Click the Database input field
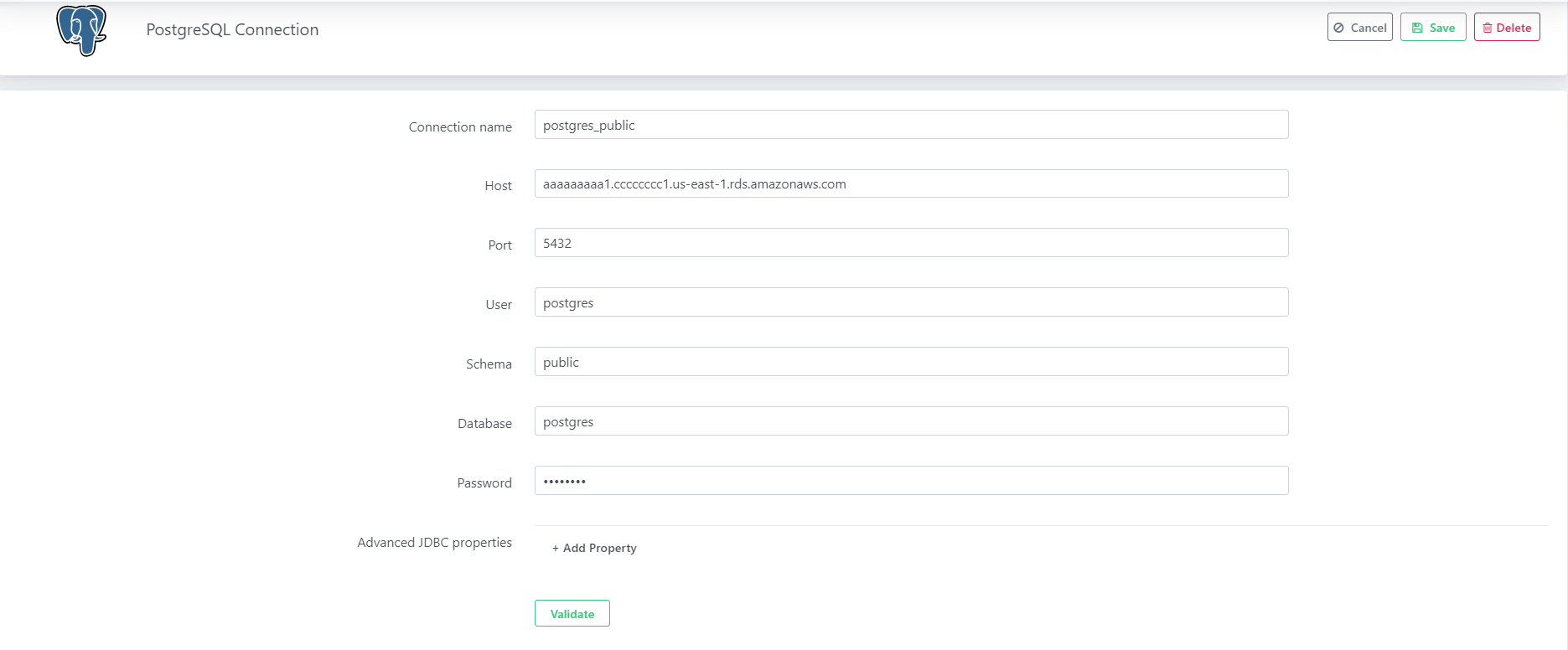This screenshot has height=650, width=1568. click(x=911, y=421)
